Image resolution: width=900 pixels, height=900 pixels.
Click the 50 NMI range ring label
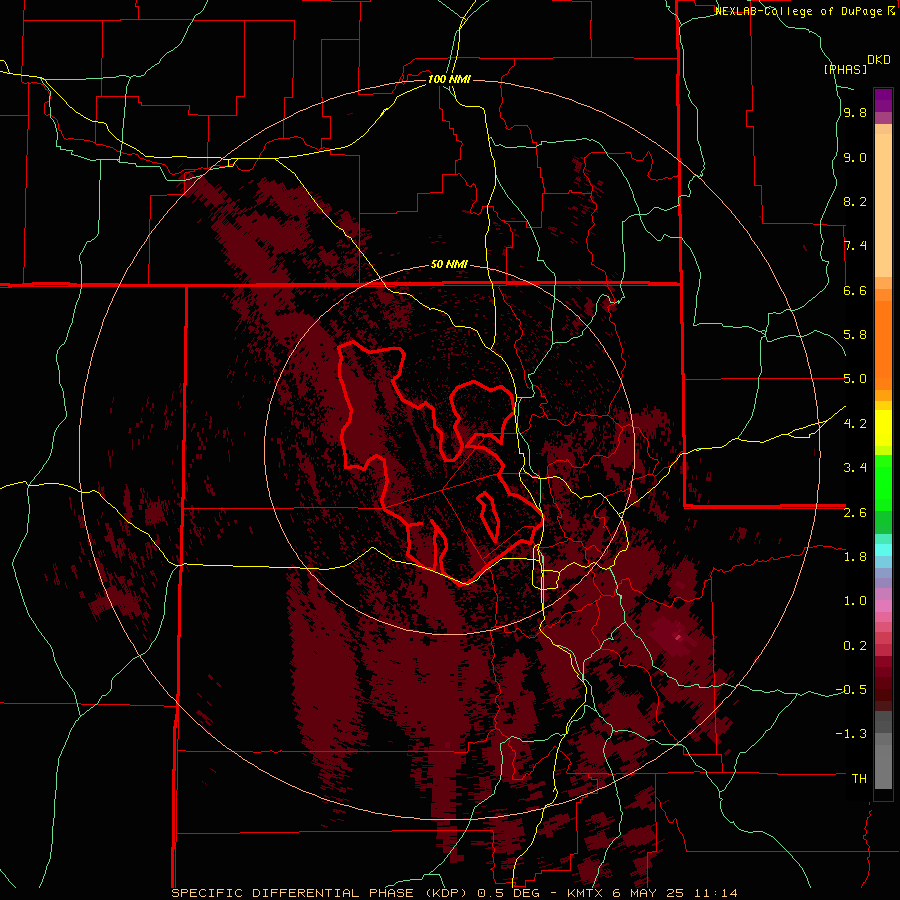coord(449,265)
